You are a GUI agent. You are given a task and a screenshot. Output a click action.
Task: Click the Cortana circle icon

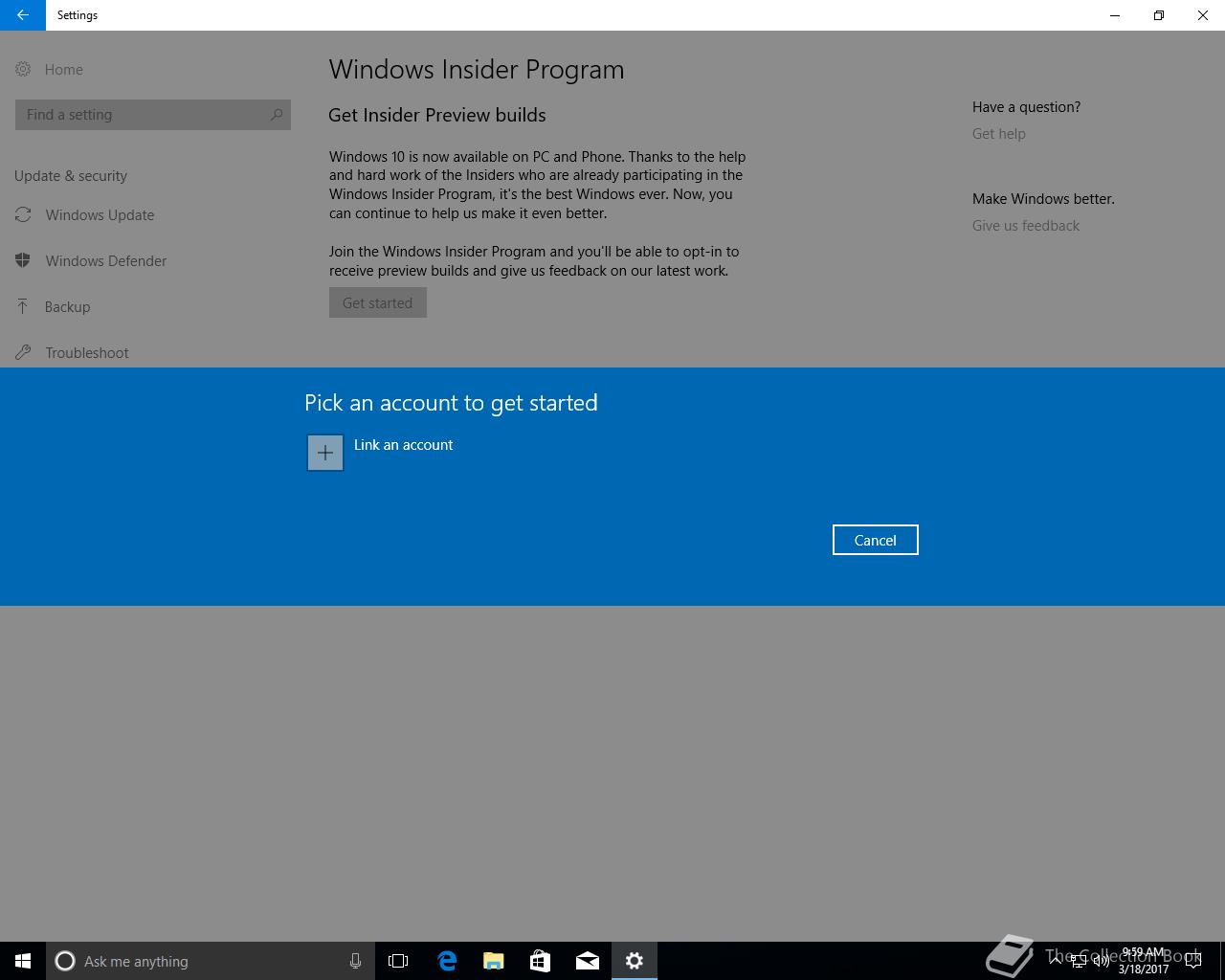coord(65,961)
